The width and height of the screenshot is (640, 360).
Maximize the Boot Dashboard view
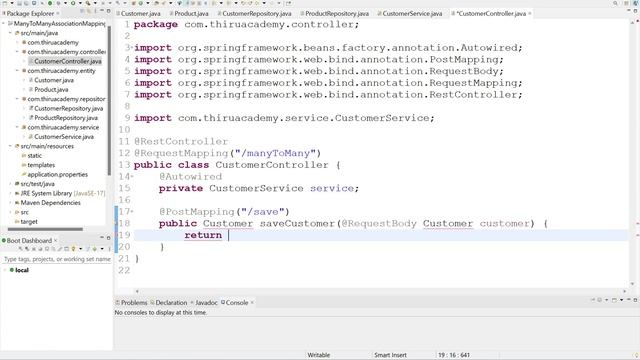[109, 238]
